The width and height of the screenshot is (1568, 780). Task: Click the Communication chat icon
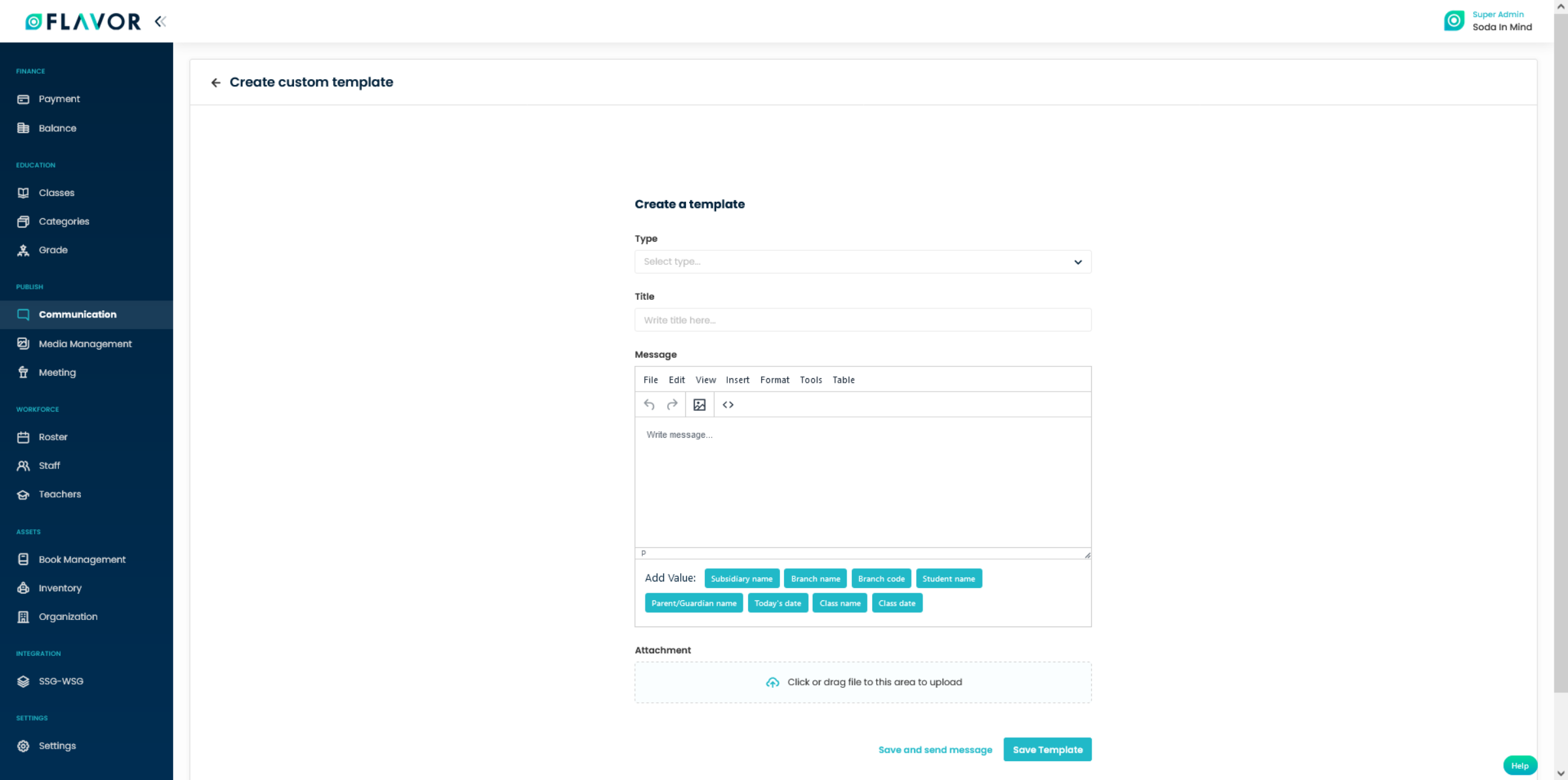24,314
